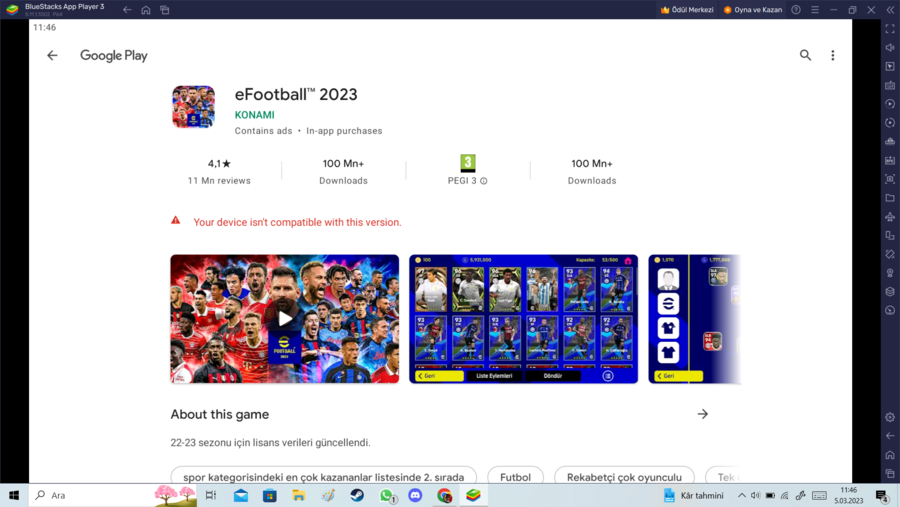View the 4,1 star rating reviews
This screenshot has width=900, height=507.
[219, 171]
